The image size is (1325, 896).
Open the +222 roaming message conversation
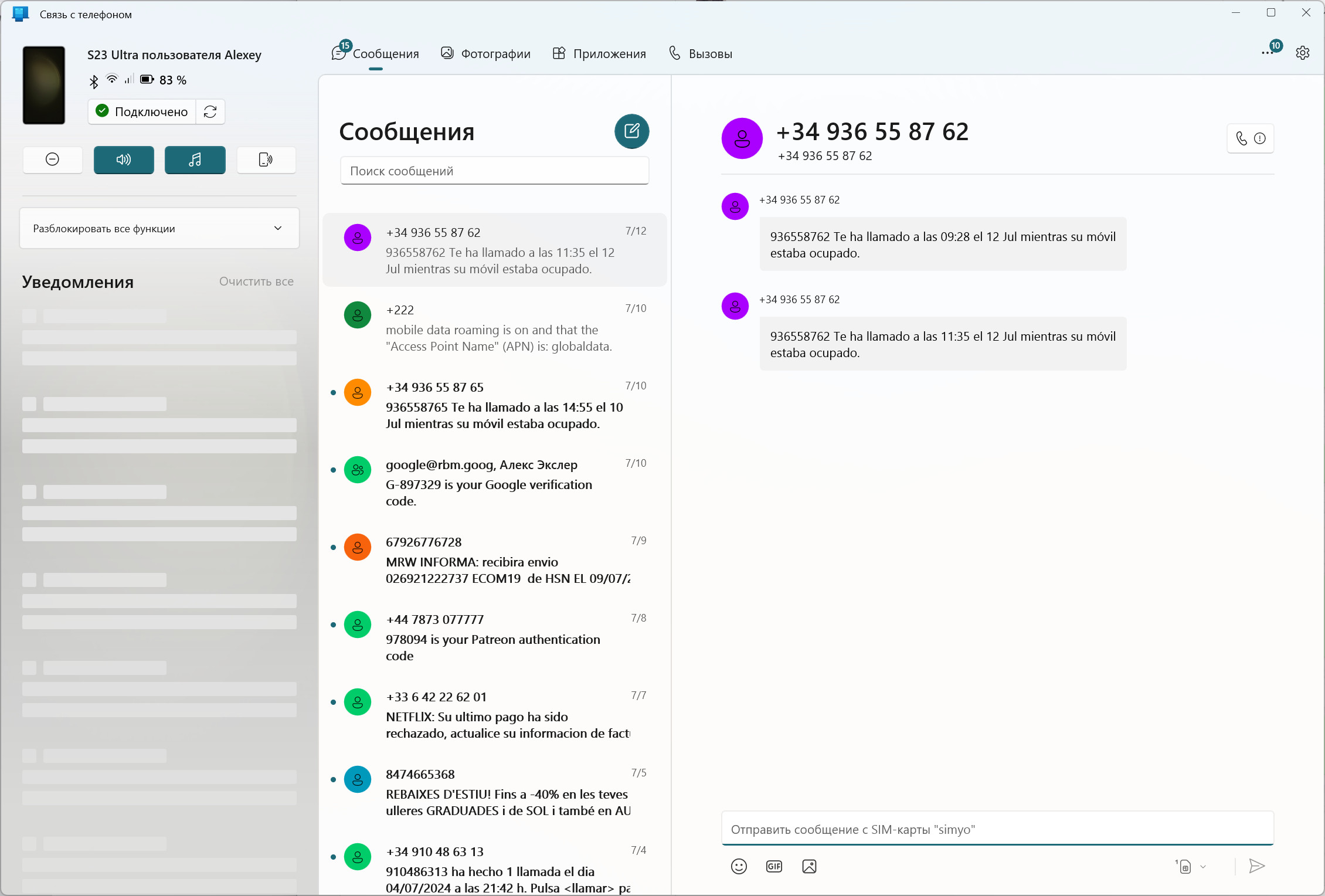494,327
